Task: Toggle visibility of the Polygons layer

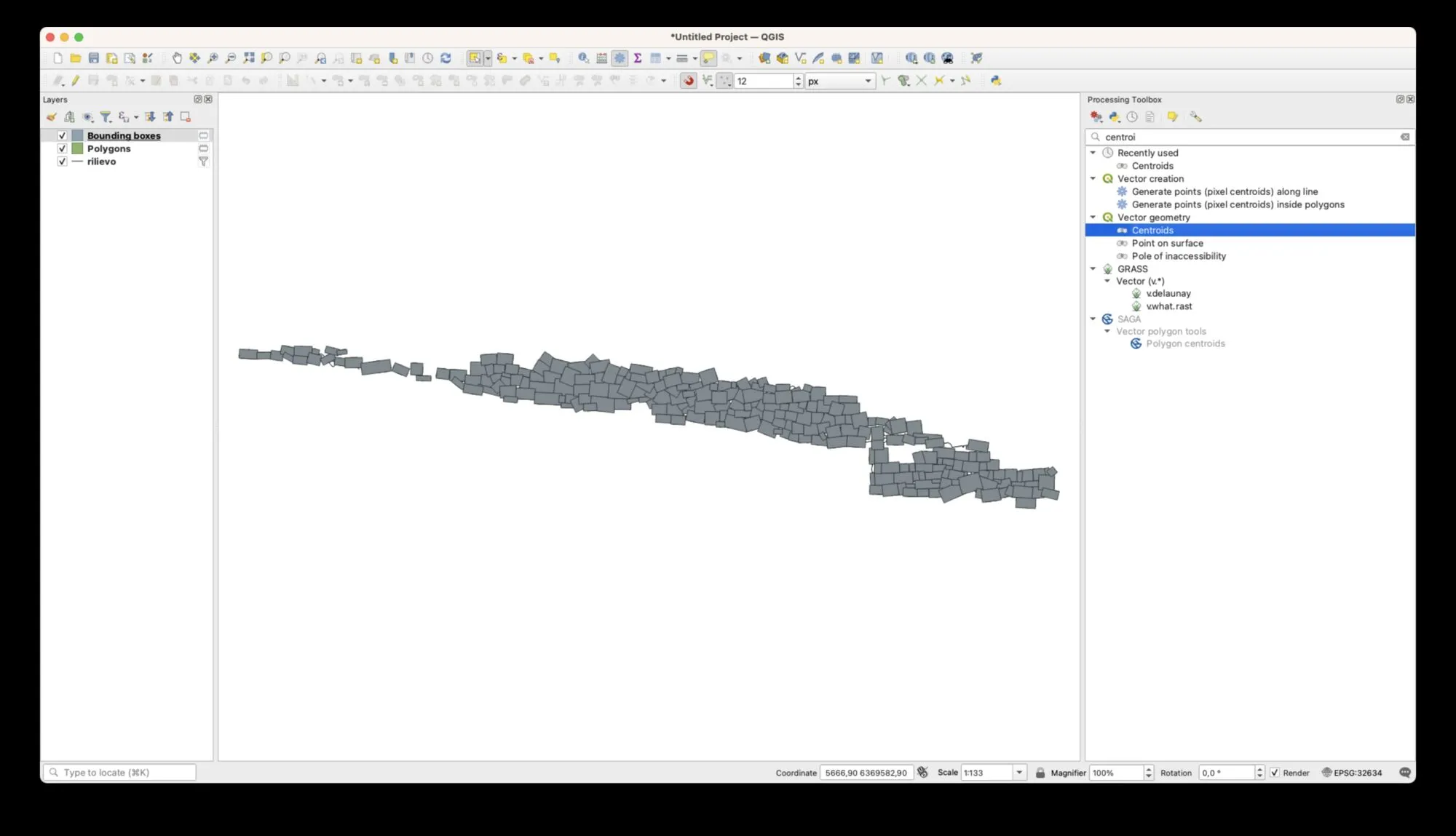Action: pos(62,148)
